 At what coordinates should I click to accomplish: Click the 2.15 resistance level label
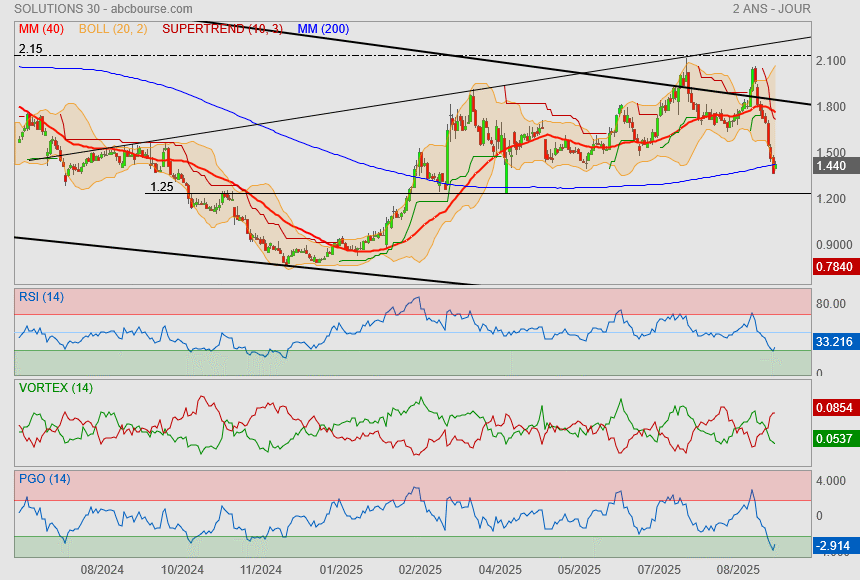click(30, 48)
